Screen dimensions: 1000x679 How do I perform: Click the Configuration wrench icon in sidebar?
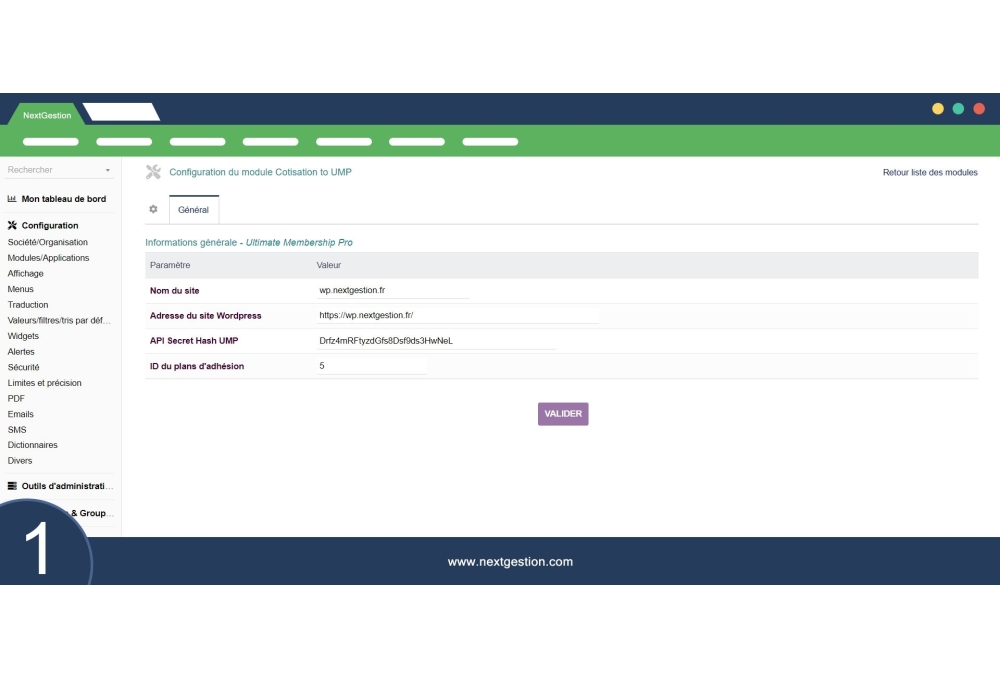click(x=11, y=225)
